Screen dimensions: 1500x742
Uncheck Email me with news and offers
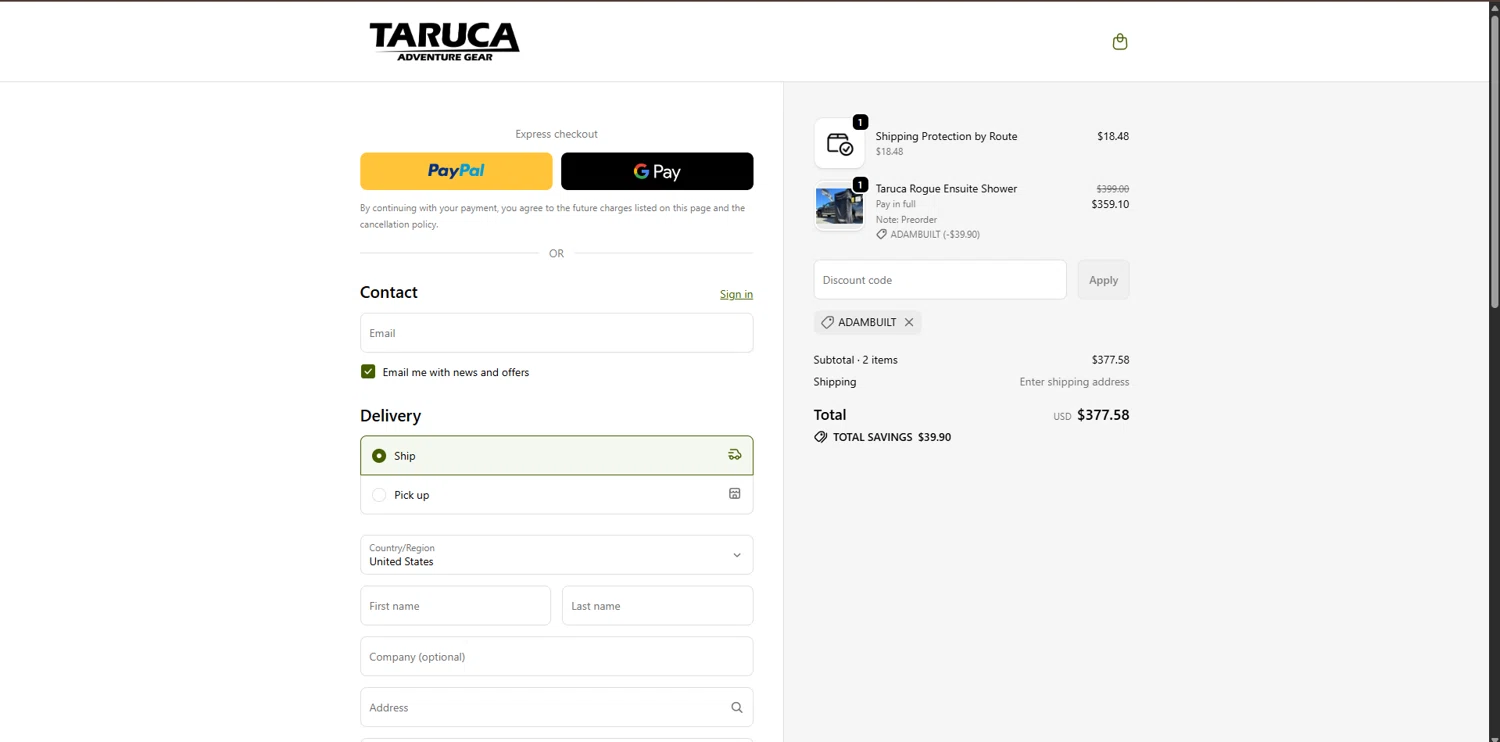[x=368, y=371]
